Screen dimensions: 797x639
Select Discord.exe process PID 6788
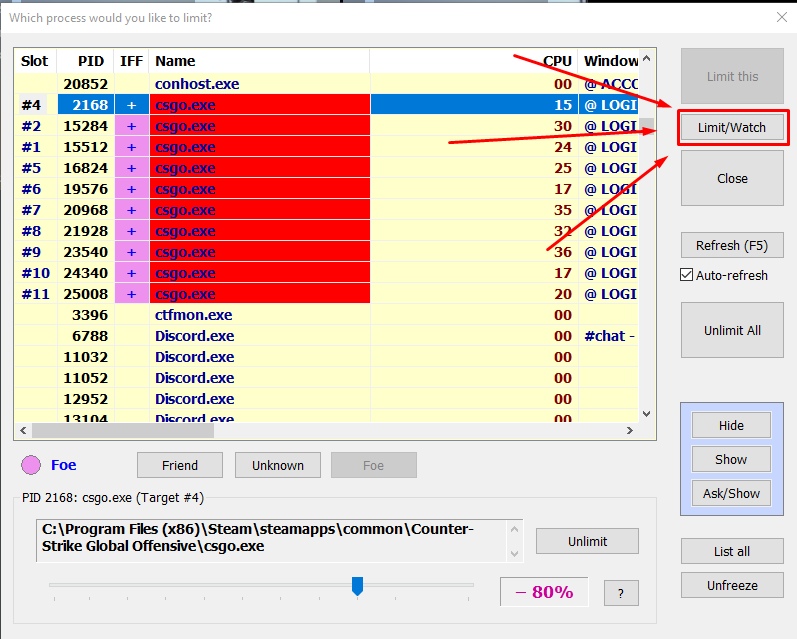[326, 336]
